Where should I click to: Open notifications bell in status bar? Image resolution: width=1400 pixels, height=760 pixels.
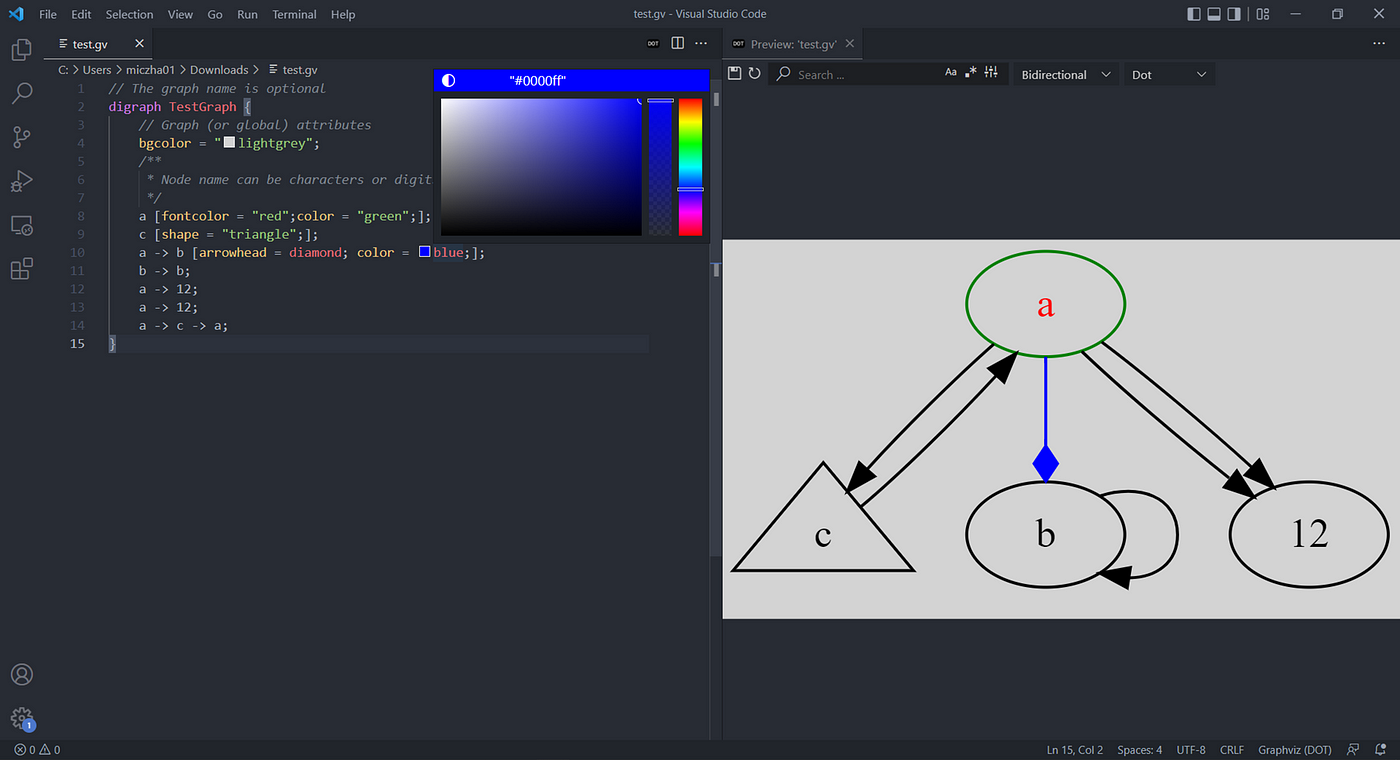pyautogui.click(x=1380, y=750)
